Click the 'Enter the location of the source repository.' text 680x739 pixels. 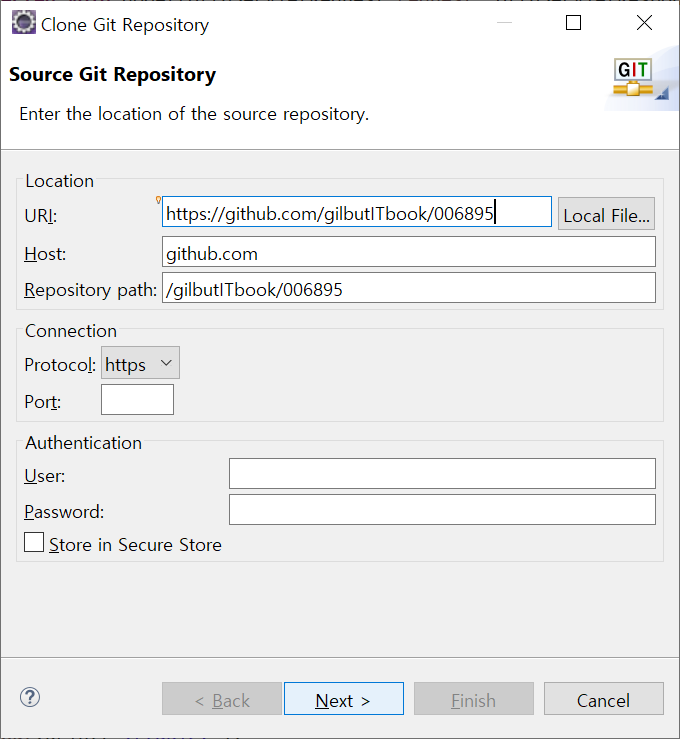pos(194,115)
